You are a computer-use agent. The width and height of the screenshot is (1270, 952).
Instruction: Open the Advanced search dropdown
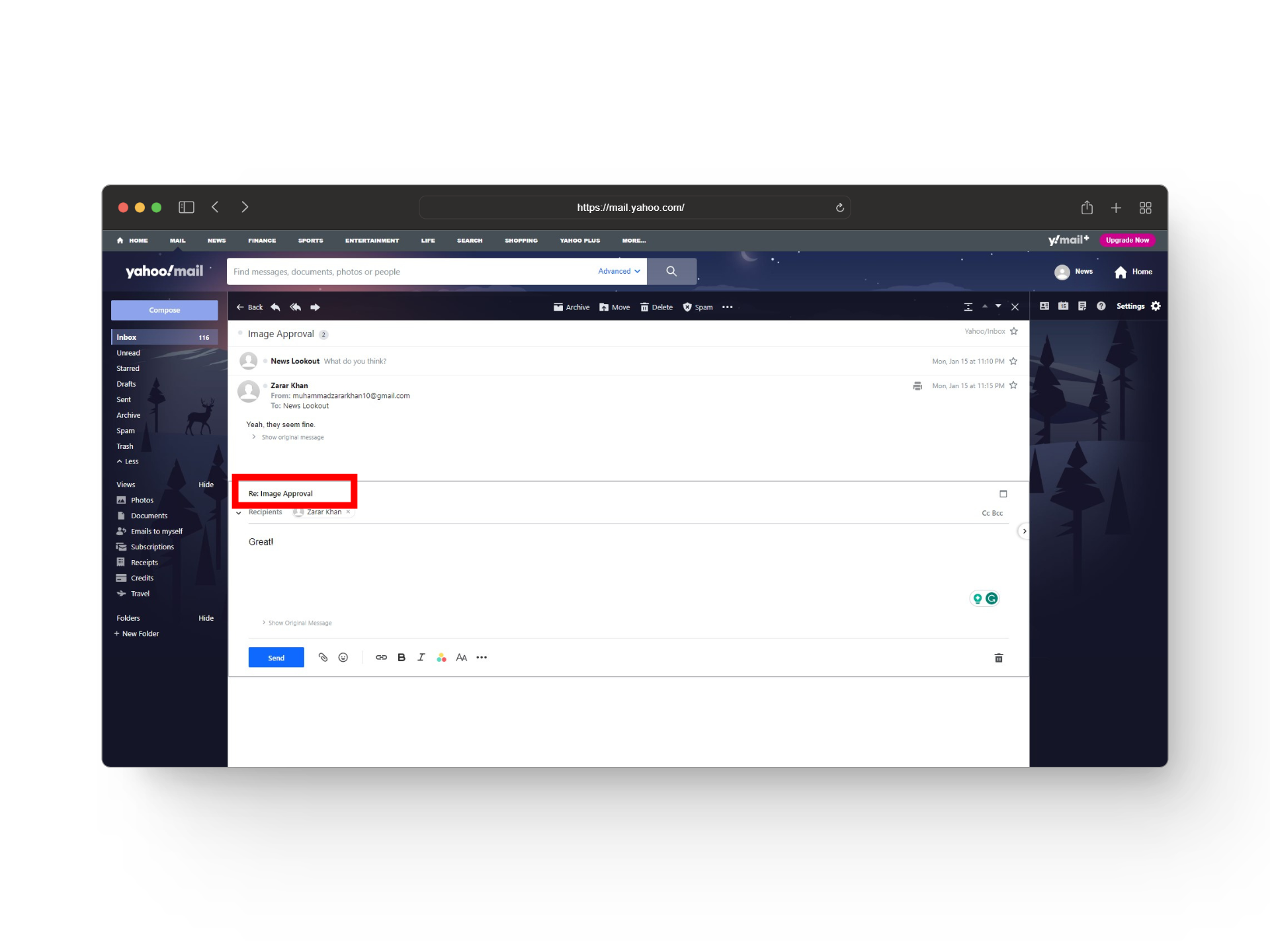click(618, 271)
